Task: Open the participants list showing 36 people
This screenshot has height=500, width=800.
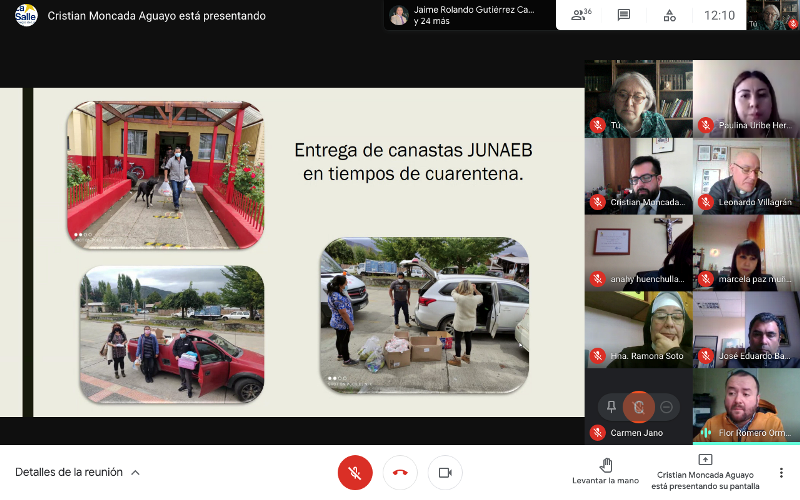Action: (x=580, y=15)
